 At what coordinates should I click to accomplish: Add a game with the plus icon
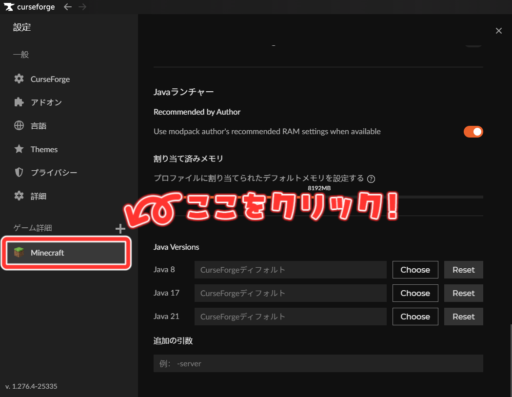tap(120, 229)
